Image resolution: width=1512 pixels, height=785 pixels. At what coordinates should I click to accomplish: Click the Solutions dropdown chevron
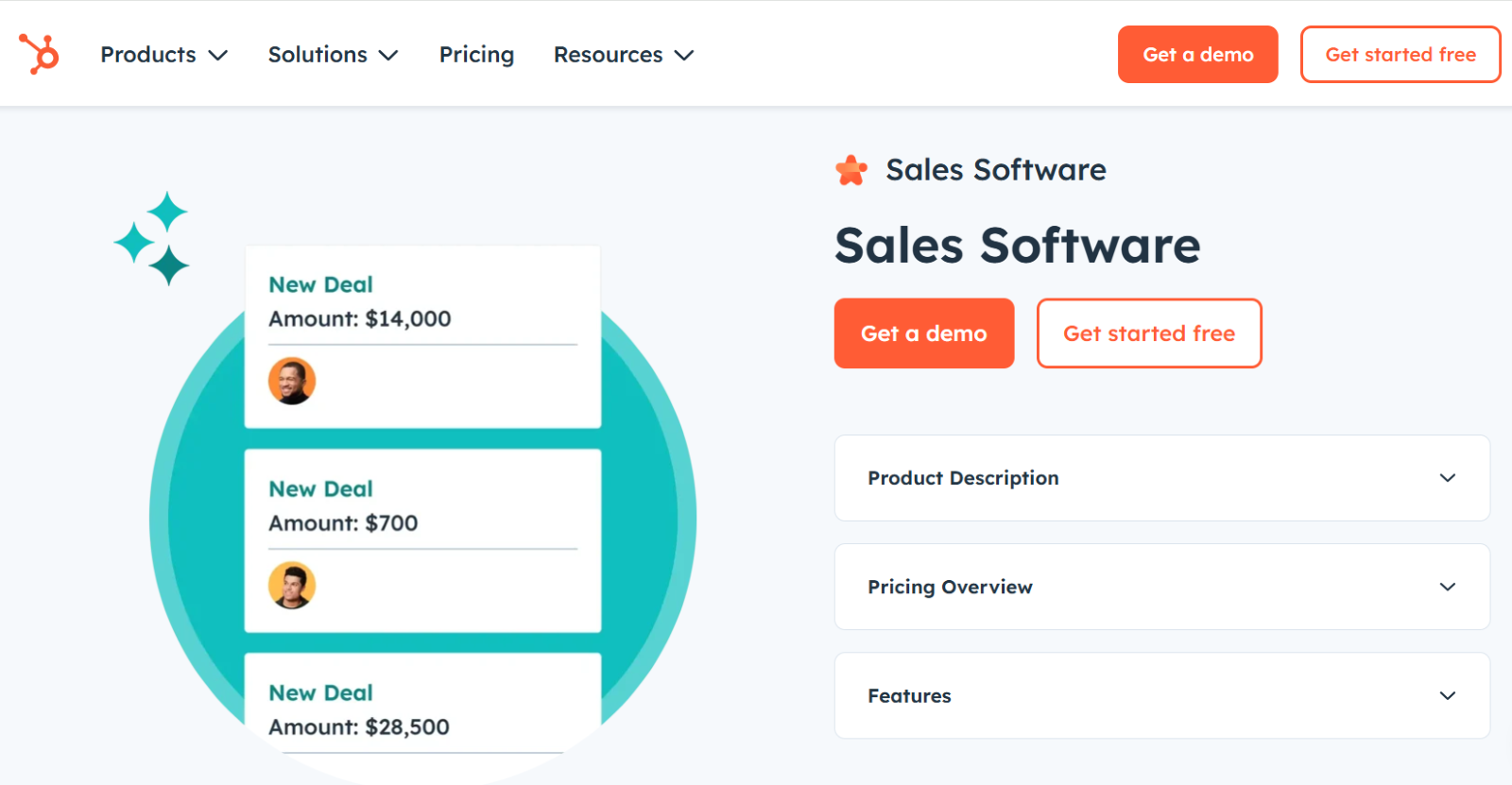[388, 56]
